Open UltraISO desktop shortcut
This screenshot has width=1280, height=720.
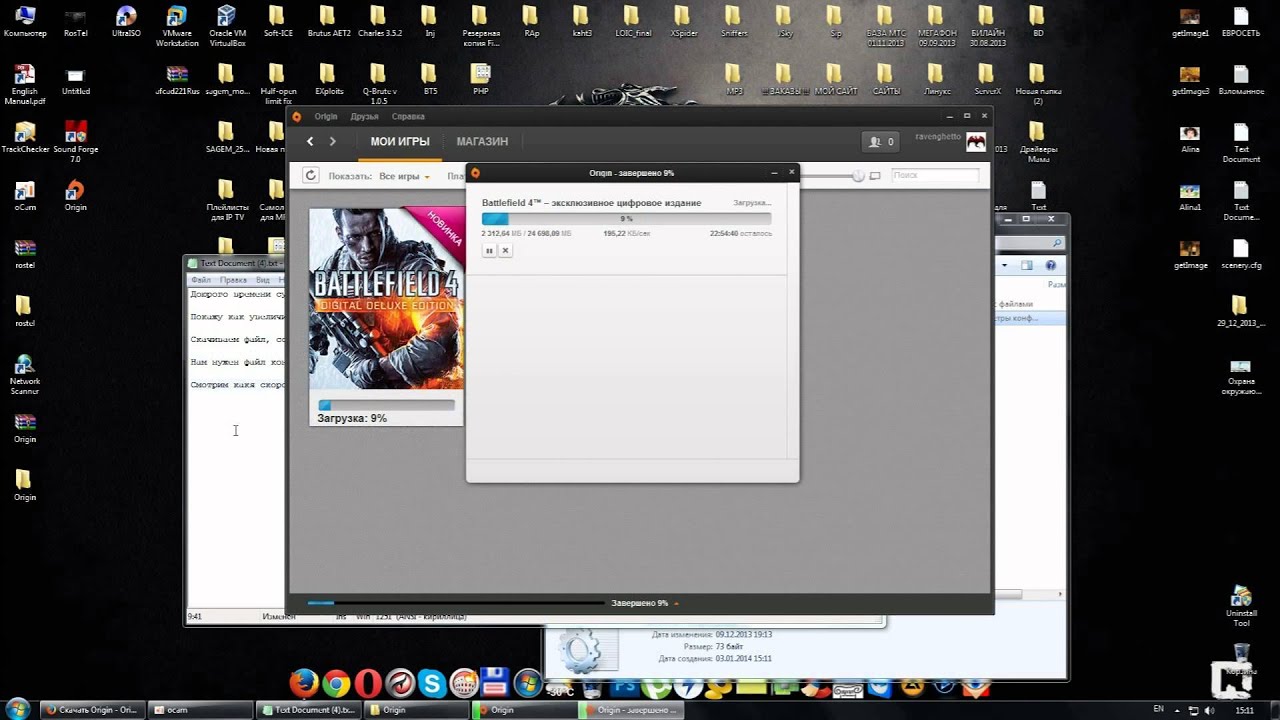(x=126, y=23)
